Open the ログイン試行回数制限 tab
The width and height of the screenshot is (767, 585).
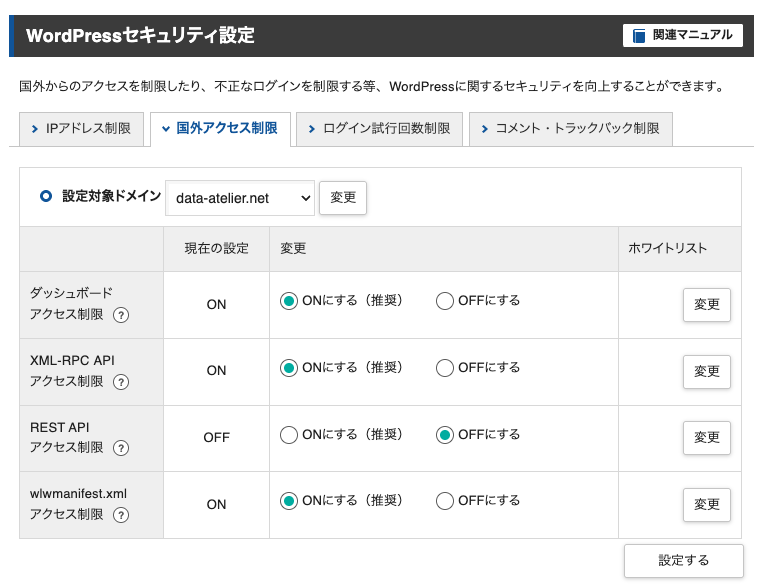pos(379,129)
